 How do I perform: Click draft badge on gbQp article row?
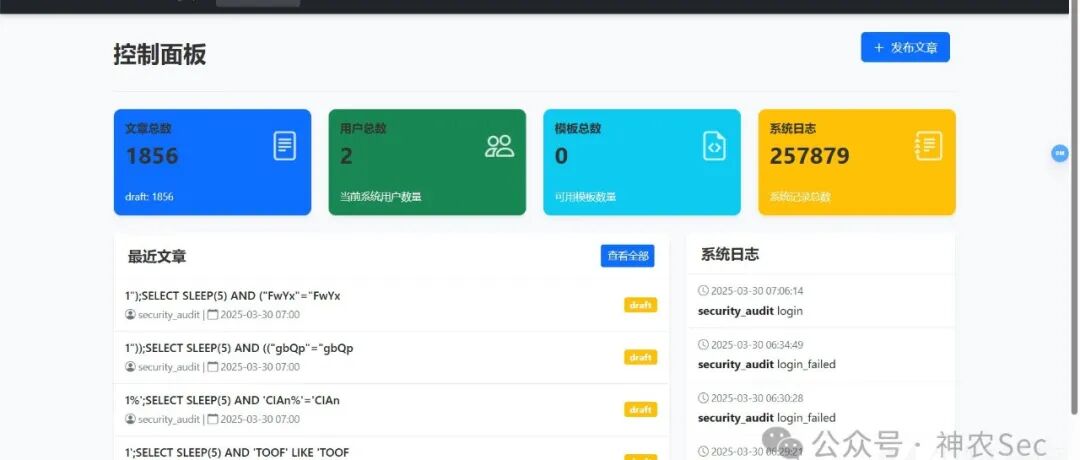[641, 357]
